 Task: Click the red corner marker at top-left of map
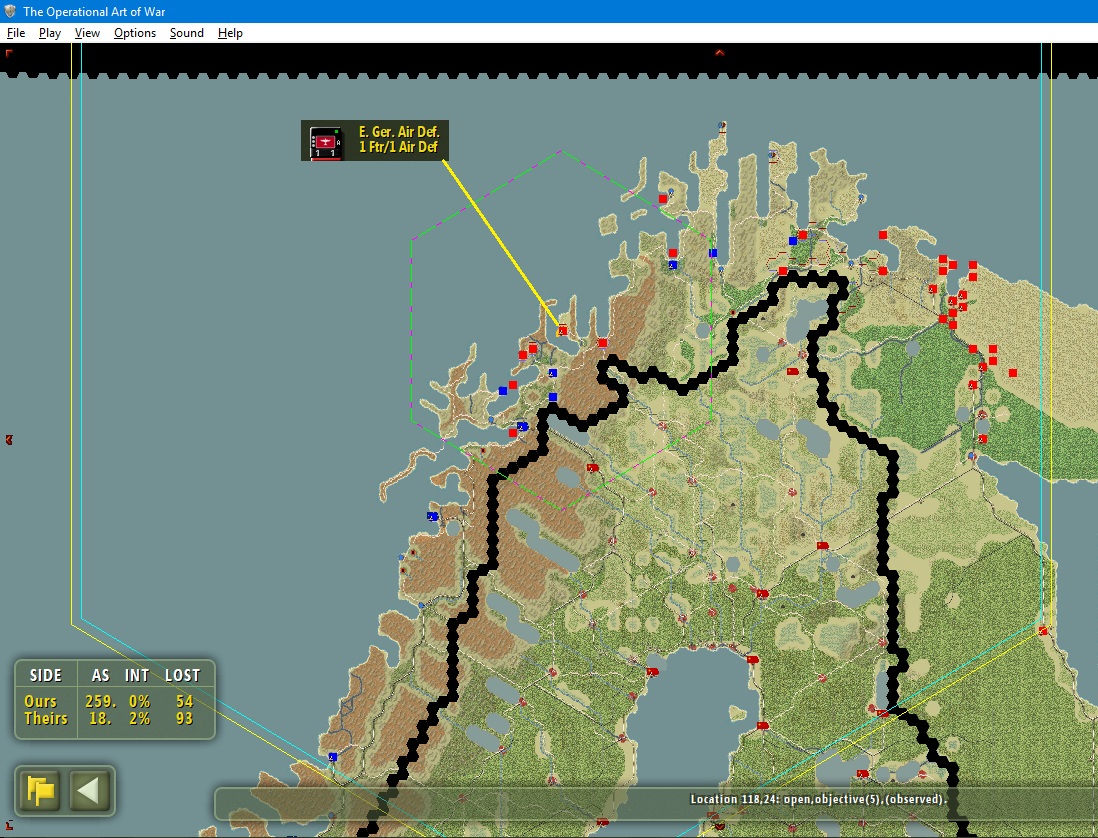pyautogui.click(x=8, y=53)
